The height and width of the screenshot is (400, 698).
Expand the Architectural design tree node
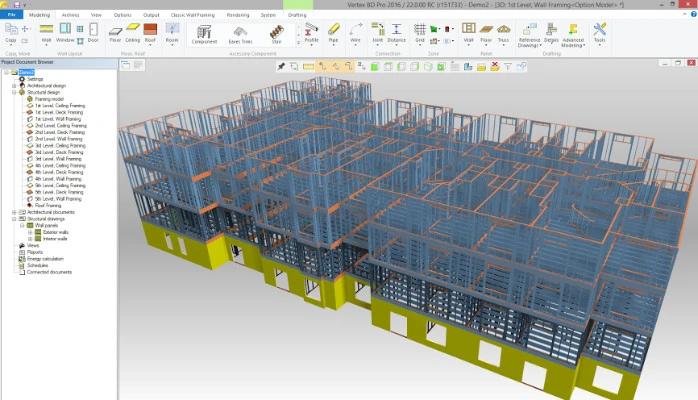click(x=14, y=85)
